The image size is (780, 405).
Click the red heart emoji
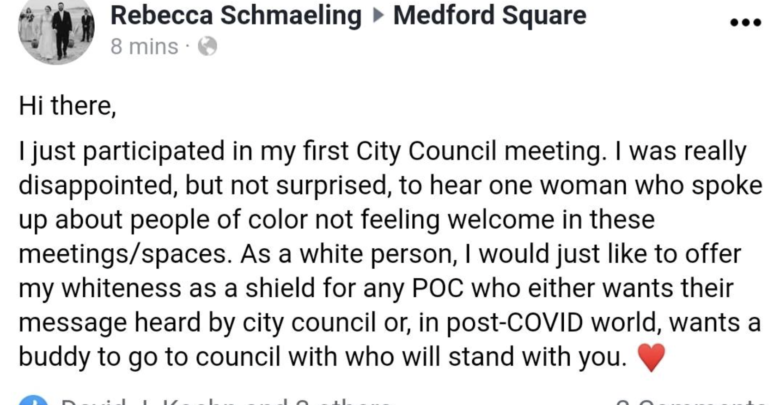651,357
